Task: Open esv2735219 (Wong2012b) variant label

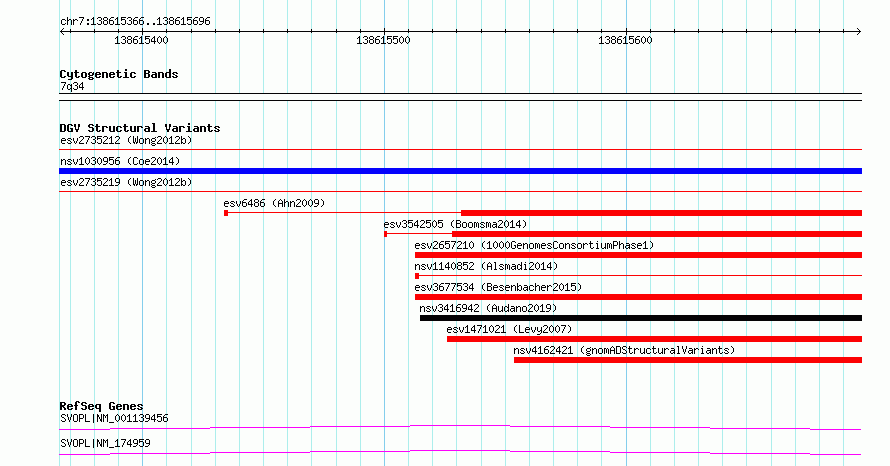Action: click(126, 182)
